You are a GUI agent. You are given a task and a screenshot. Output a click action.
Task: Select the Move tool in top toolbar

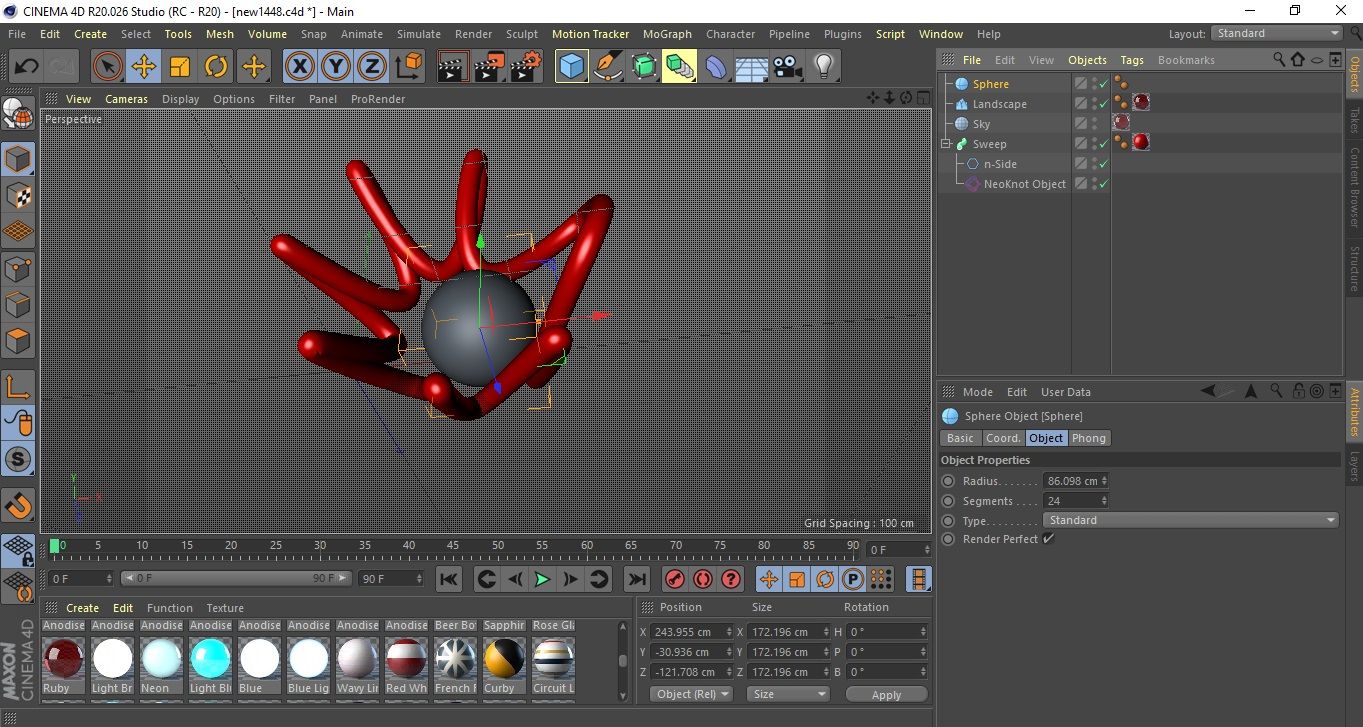143,67
